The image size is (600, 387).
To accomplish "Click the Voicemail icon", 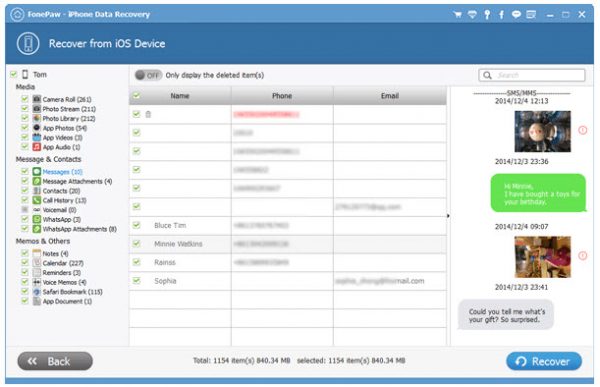I will pyautogui.click(x=37, y=210).
